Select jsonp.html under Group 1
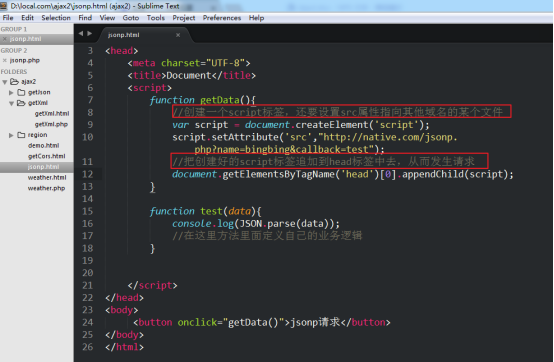The image size is (554, 362). tap(25, 39)
